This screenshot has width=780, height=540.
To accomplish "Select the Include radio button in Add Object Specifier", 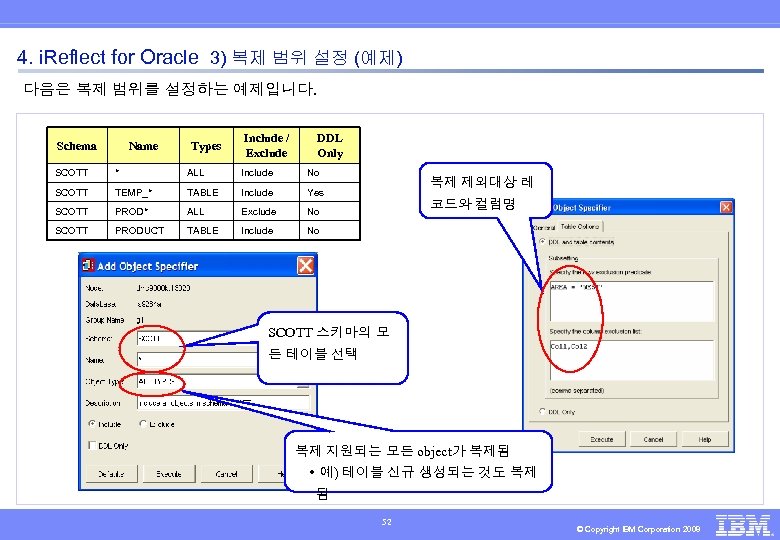I will pyautogui.click(x=92, y=424).
